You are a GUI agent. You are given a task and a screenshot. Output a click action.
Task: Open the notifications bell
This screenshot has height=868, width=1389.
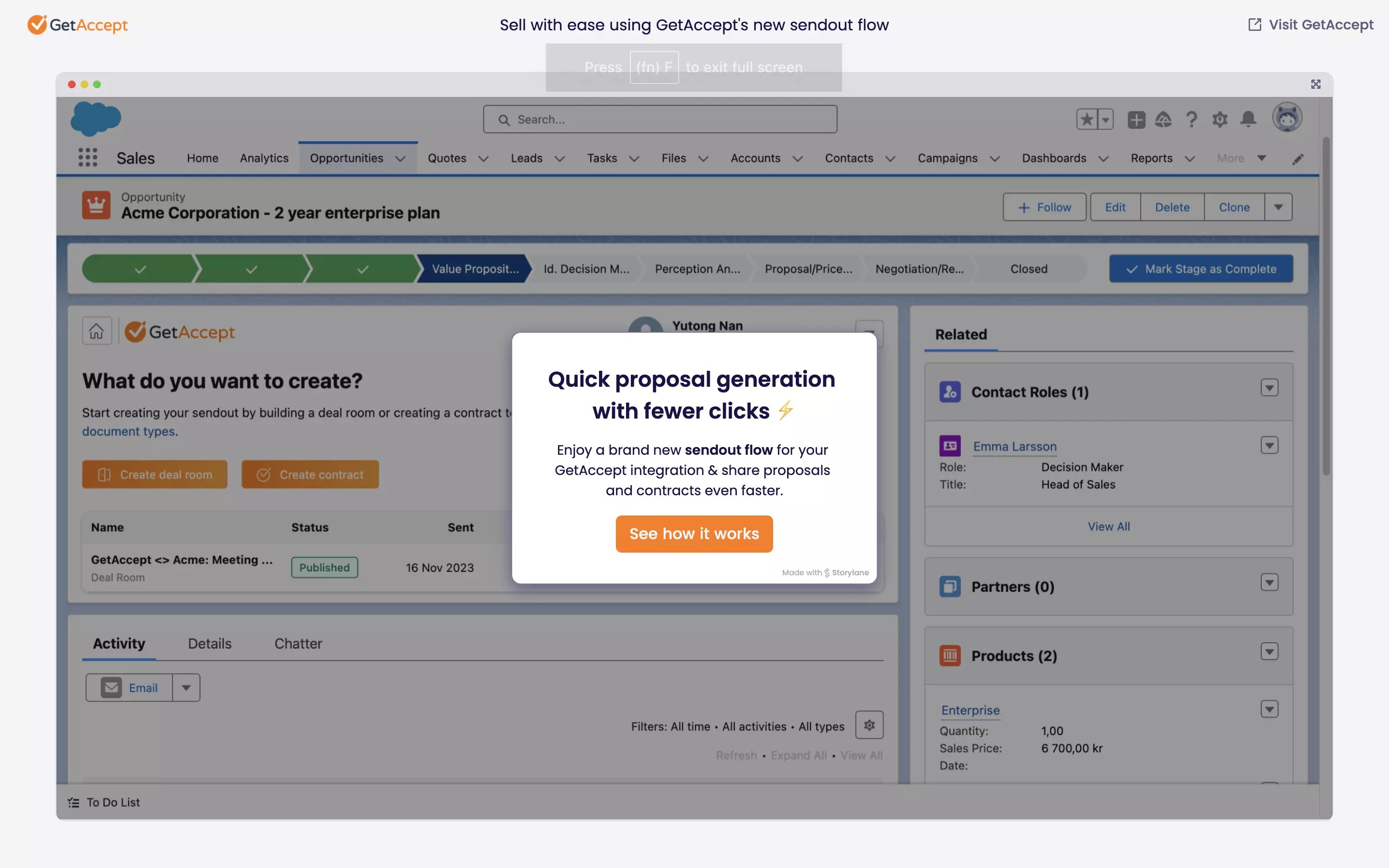tap(1248, 120)
